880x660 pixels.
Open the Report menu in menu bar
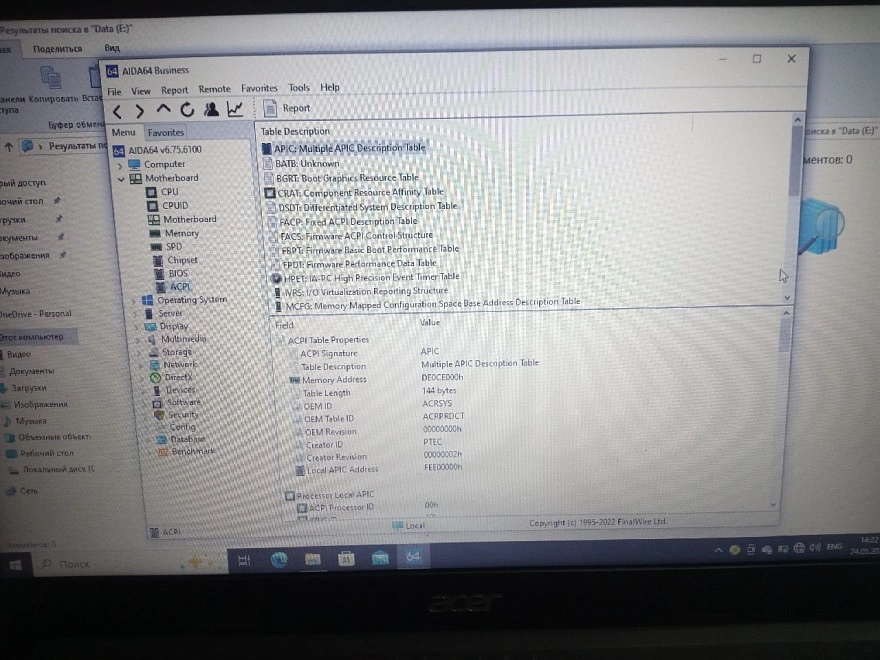click(175, 90)
